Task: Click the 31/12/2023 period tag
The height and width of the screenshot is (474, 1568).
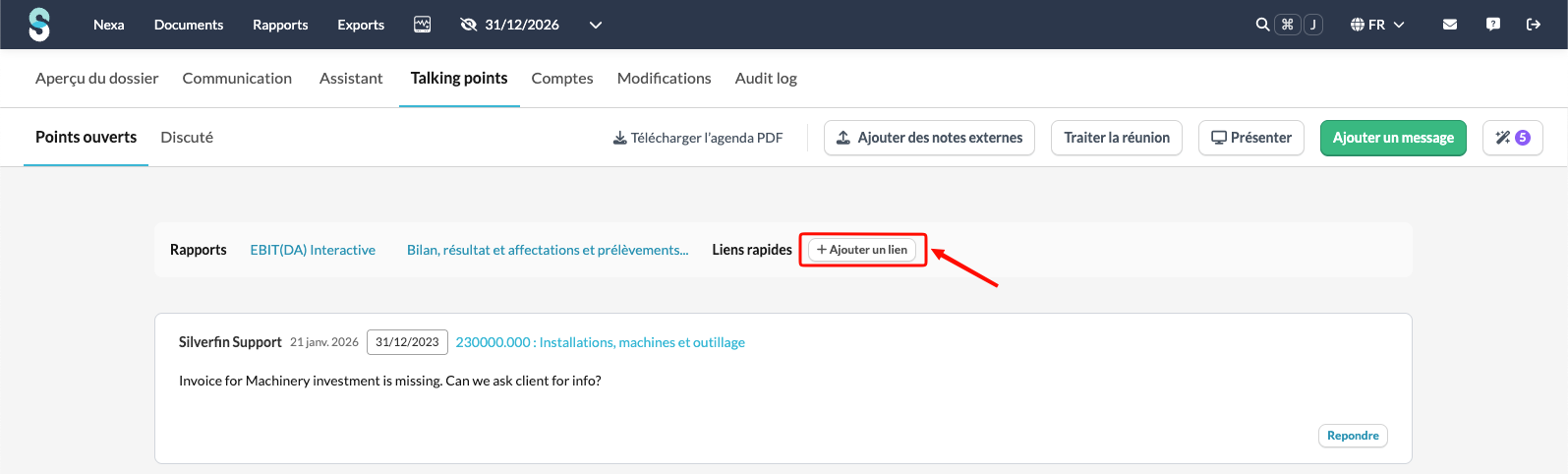Action: [407, 342]
